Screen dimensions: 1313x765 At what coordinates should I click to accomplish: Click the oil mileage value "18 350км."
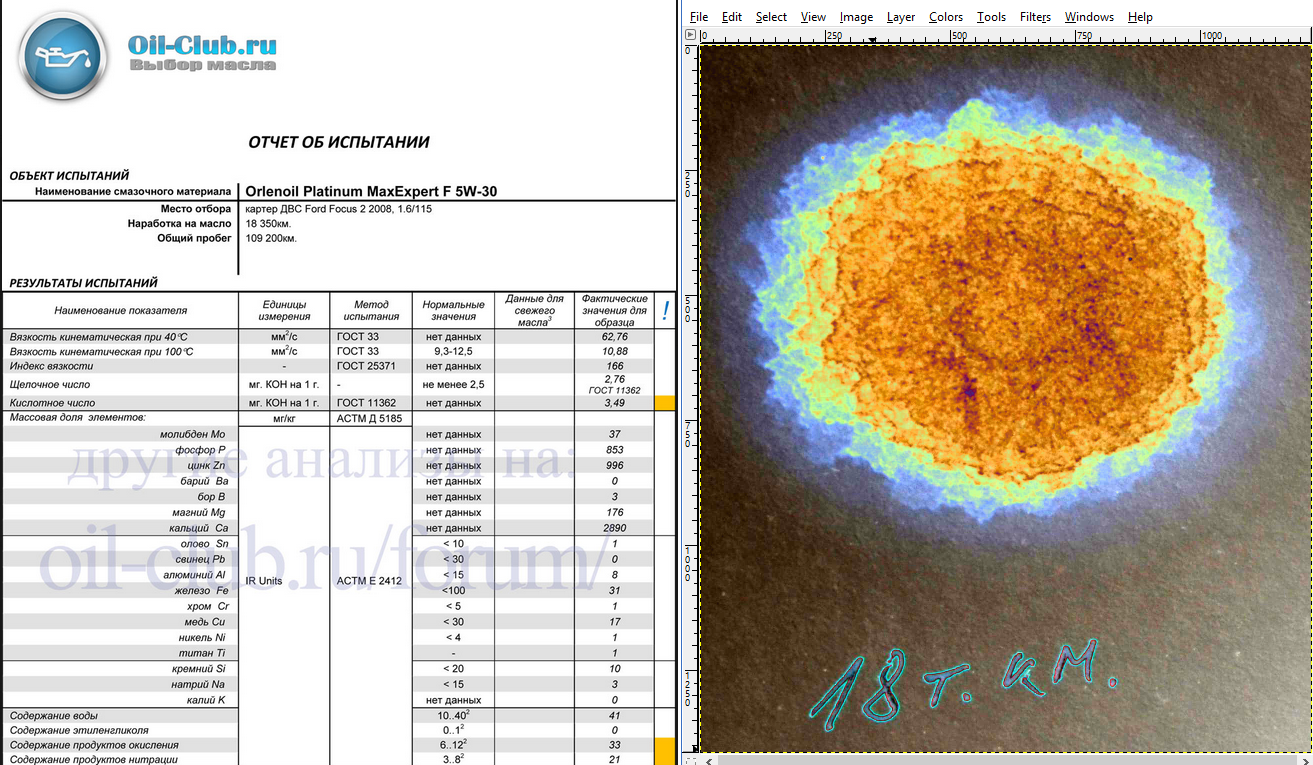point(271,224)
